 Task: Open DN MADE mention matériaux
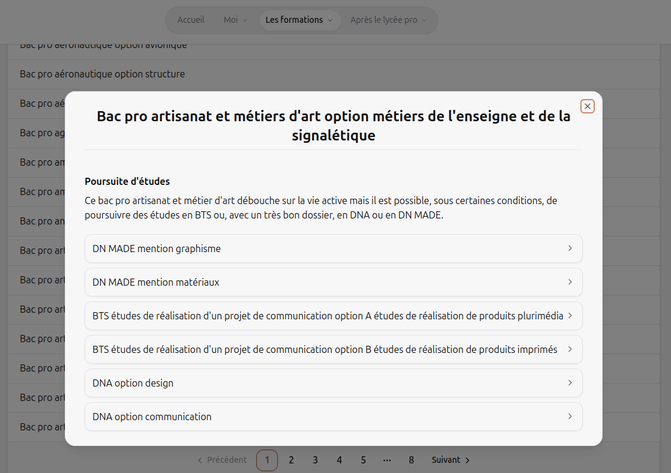pos(333,282)
